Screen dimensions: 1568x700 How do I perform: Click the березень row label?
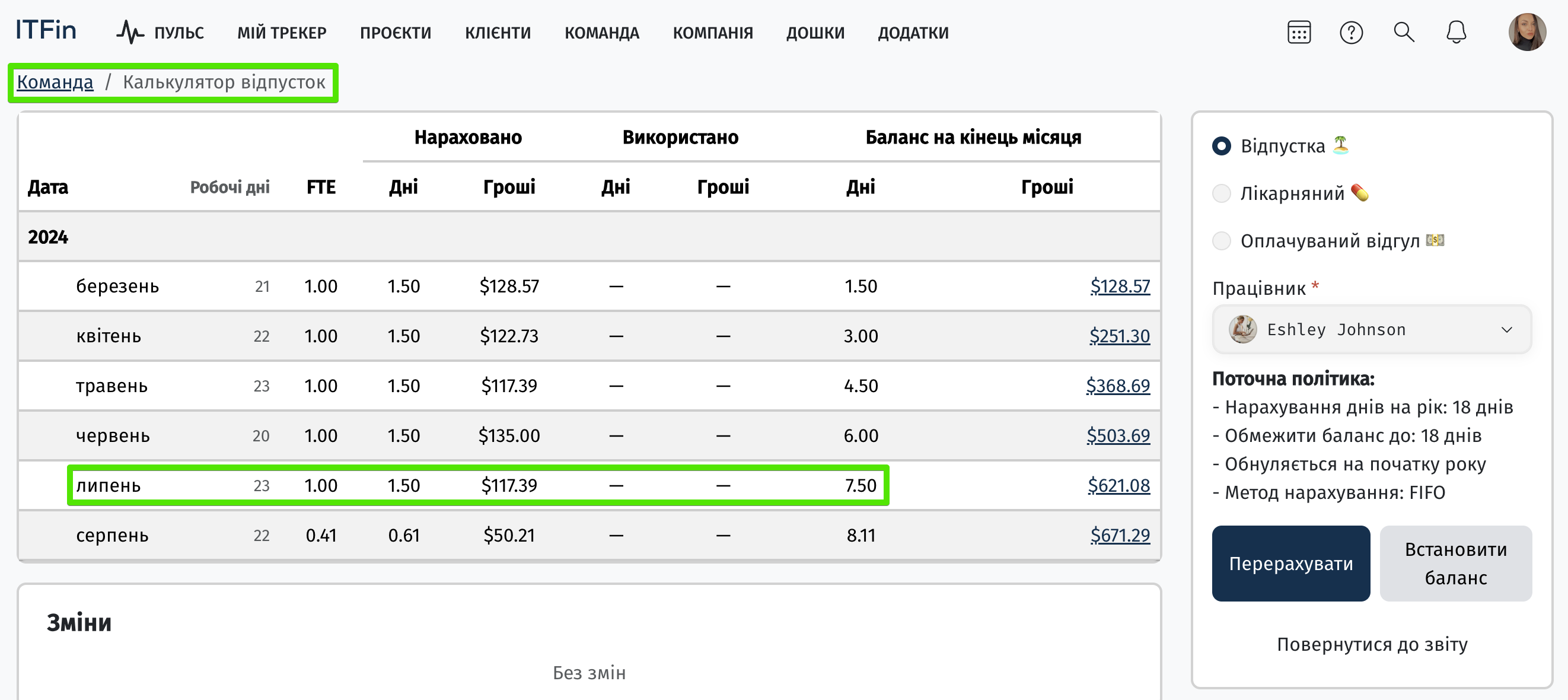[x=117, y=286]
